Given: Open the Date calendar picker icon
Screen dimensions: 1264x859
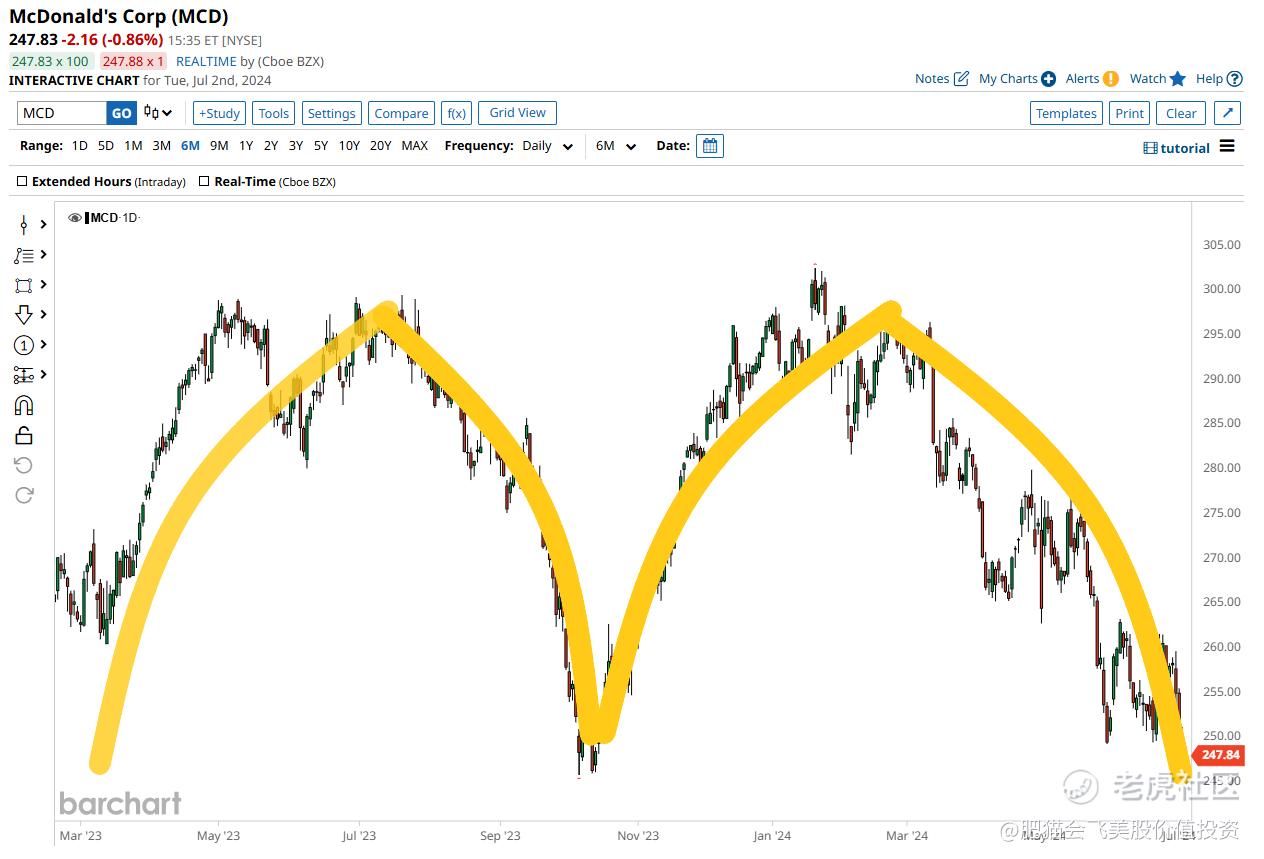Looking at the screenshot, I should (x=710, y=146).
